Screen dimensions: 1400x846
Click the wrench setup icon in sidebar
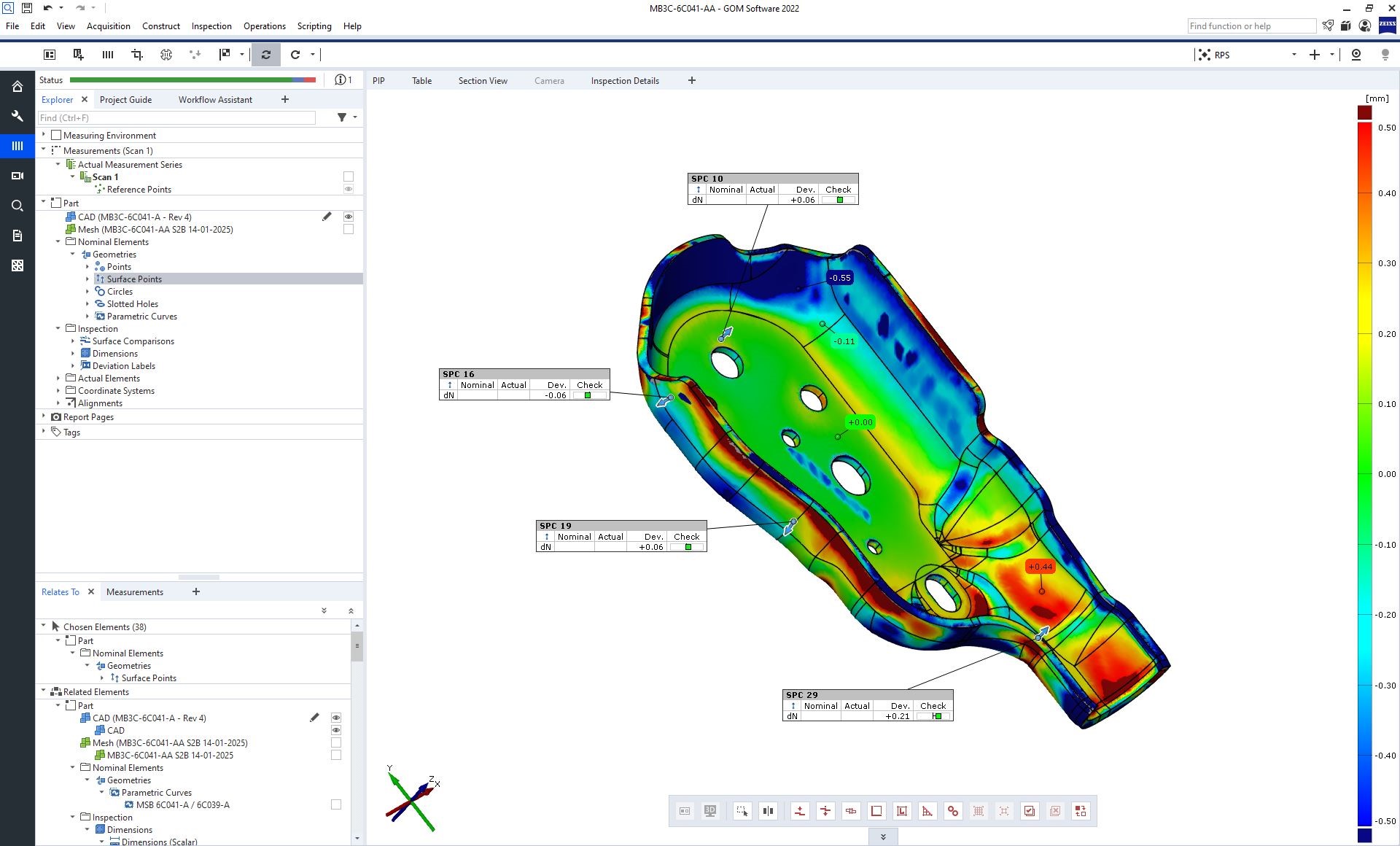click(x=17, y=116)
